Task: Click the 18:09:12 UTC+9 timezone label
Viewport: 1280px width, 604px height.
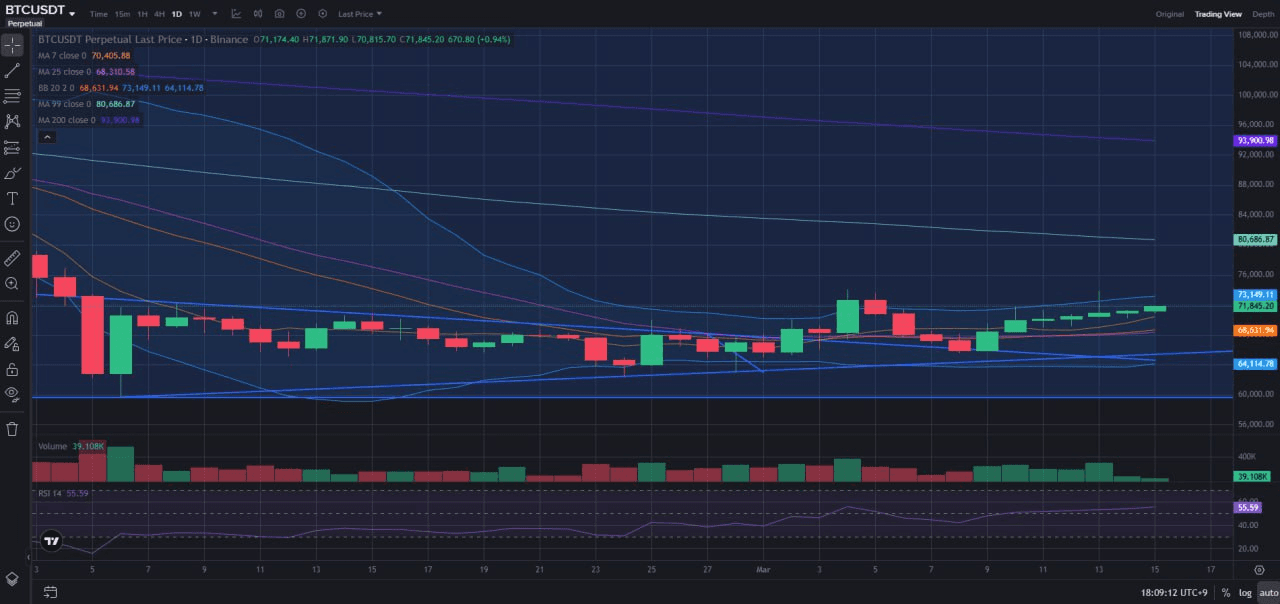Action: click(1173, 593)
